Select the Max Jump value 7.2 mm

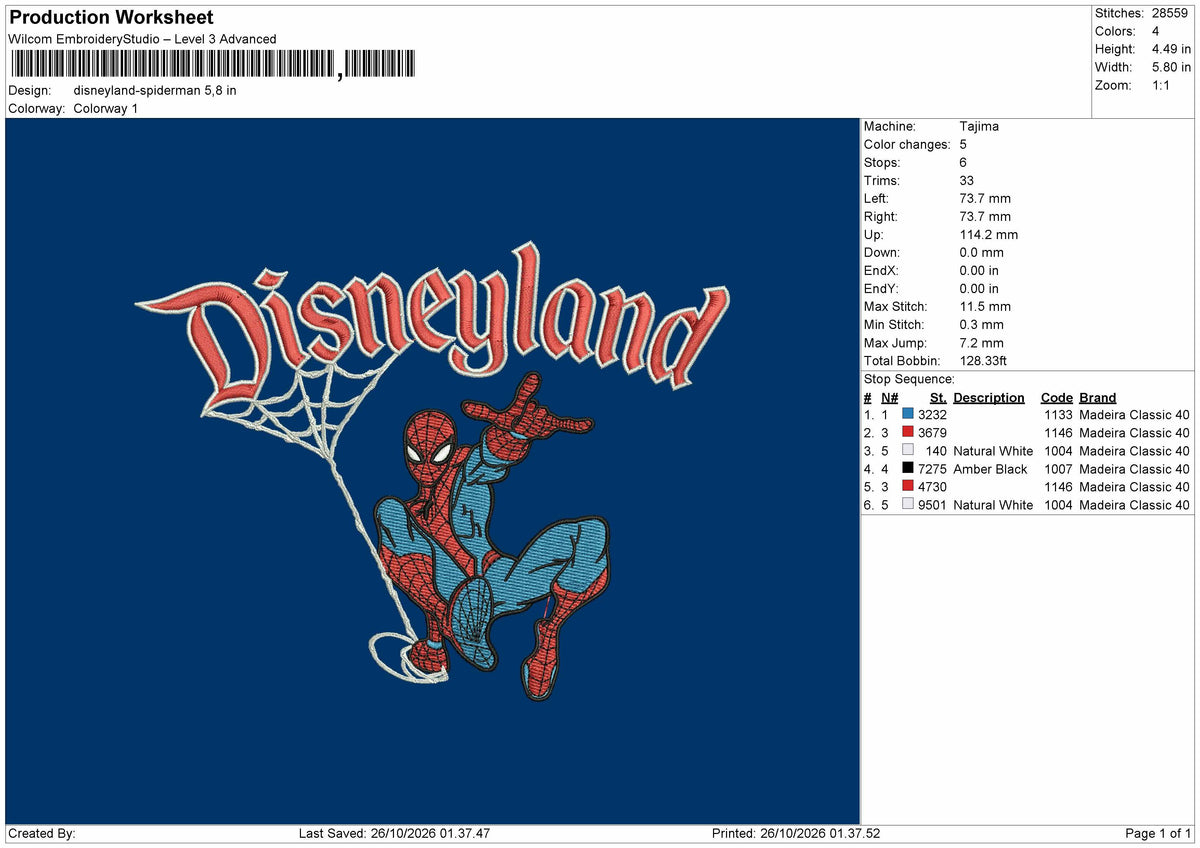pos(981,342)
